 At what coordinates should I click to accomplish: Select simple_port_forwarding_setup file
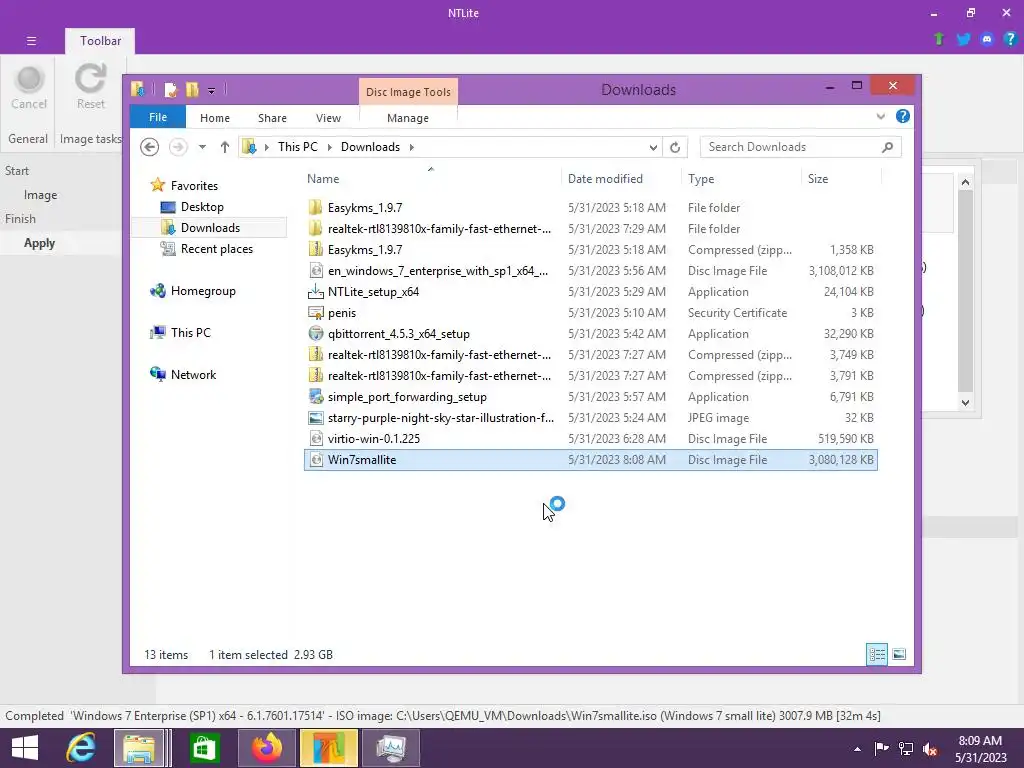(x=590, y=397)
